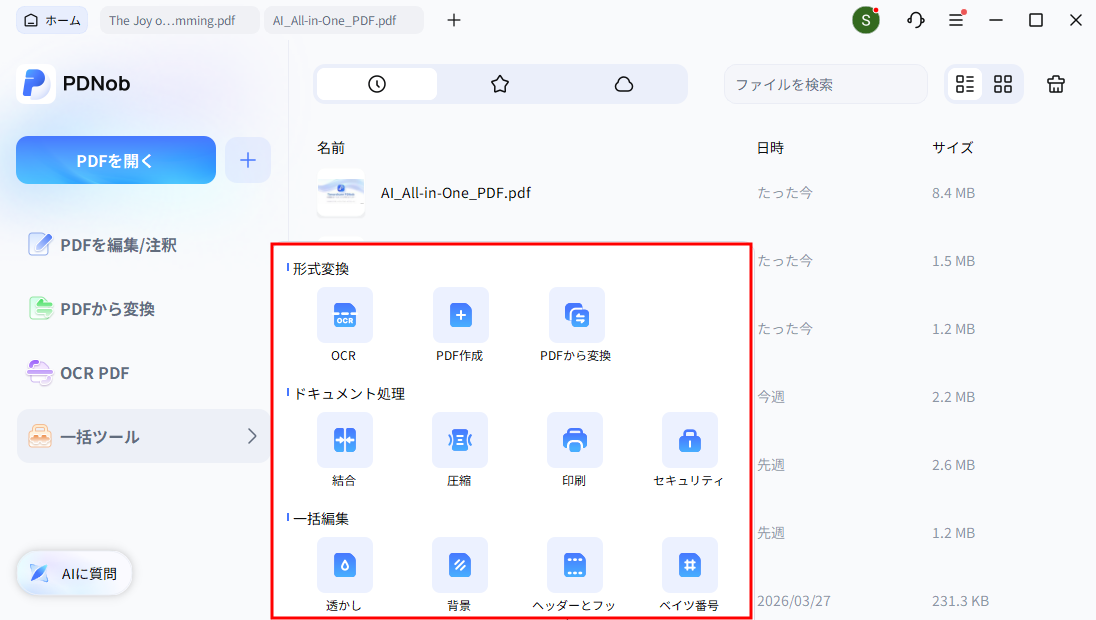The image size is (1096, 620).
Task: Select the セキュリティ (Security) tool
Action: 690,440
